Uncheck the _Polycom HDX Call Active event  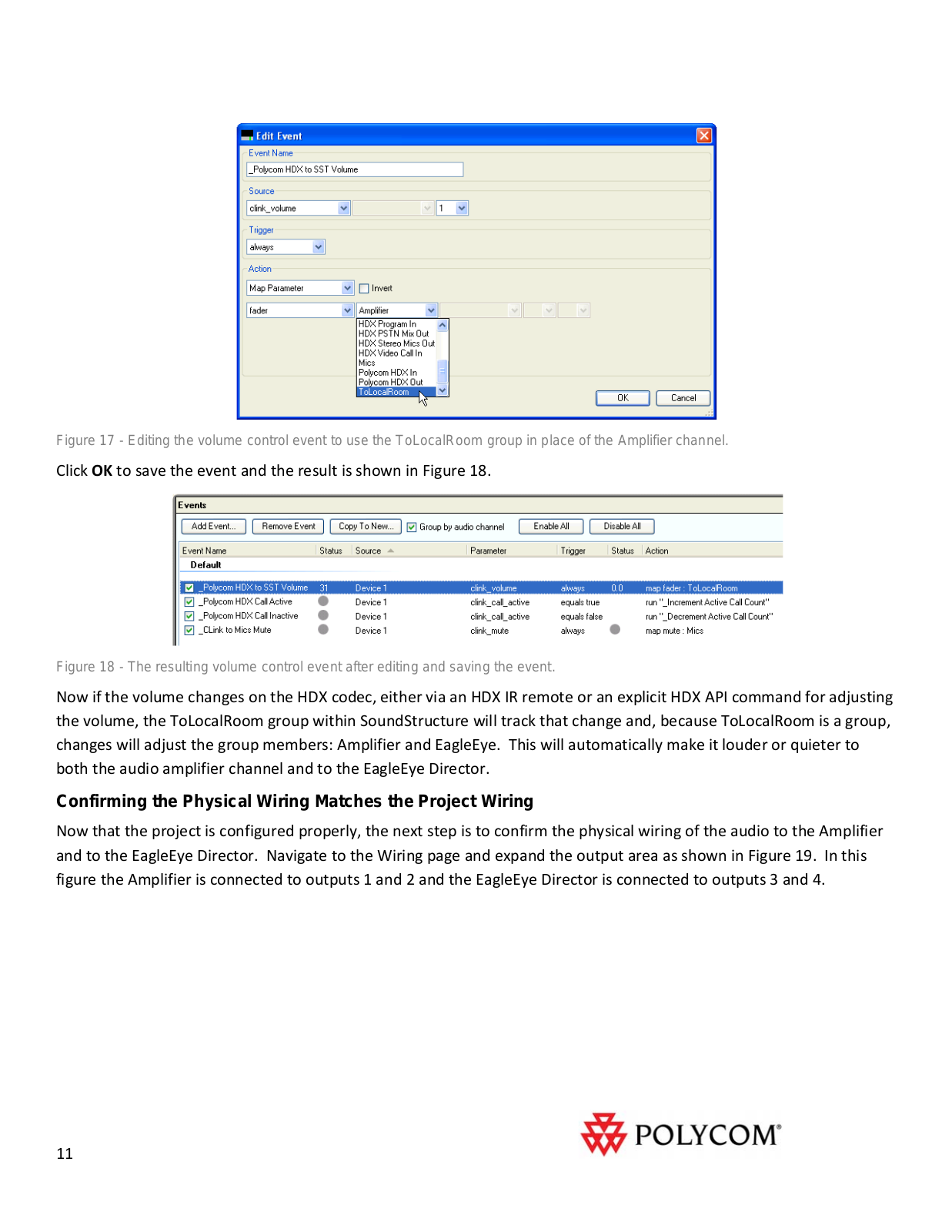(x=189, y=602)
